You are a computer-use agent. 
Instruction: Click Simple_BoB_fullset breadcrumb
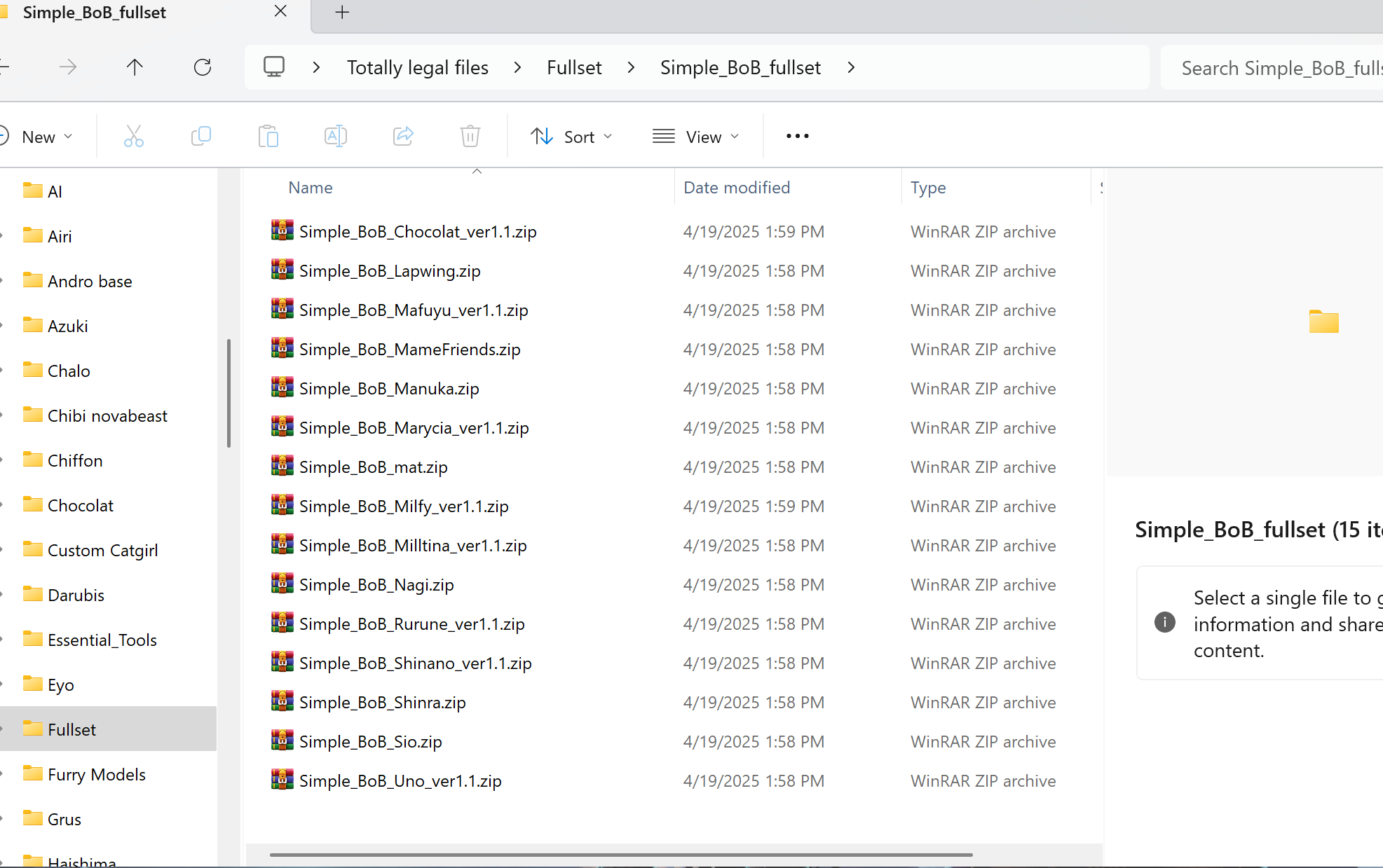pyautogui.click(x=740, y=67)
